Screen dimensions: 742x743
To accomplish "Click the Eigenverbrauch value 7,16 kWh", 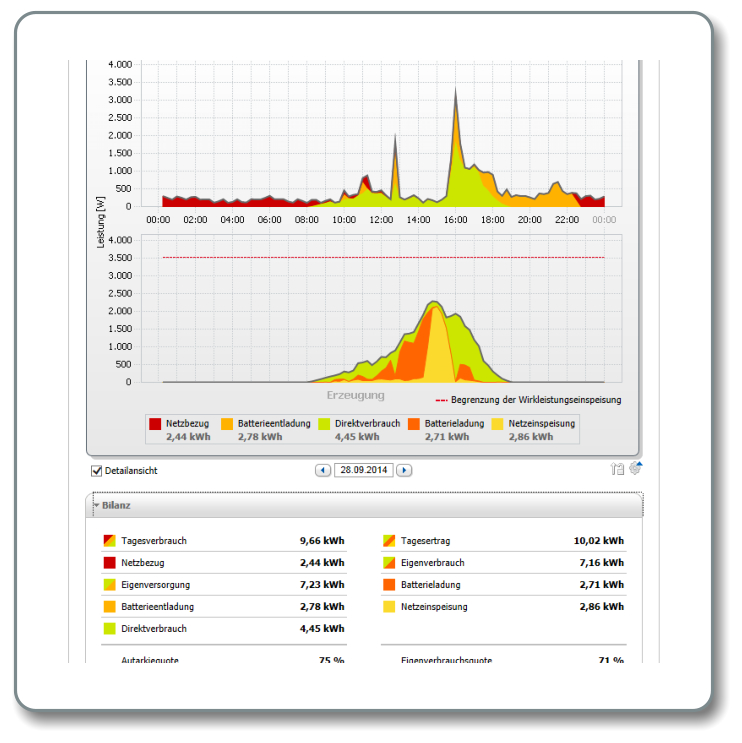I will 602,562.
